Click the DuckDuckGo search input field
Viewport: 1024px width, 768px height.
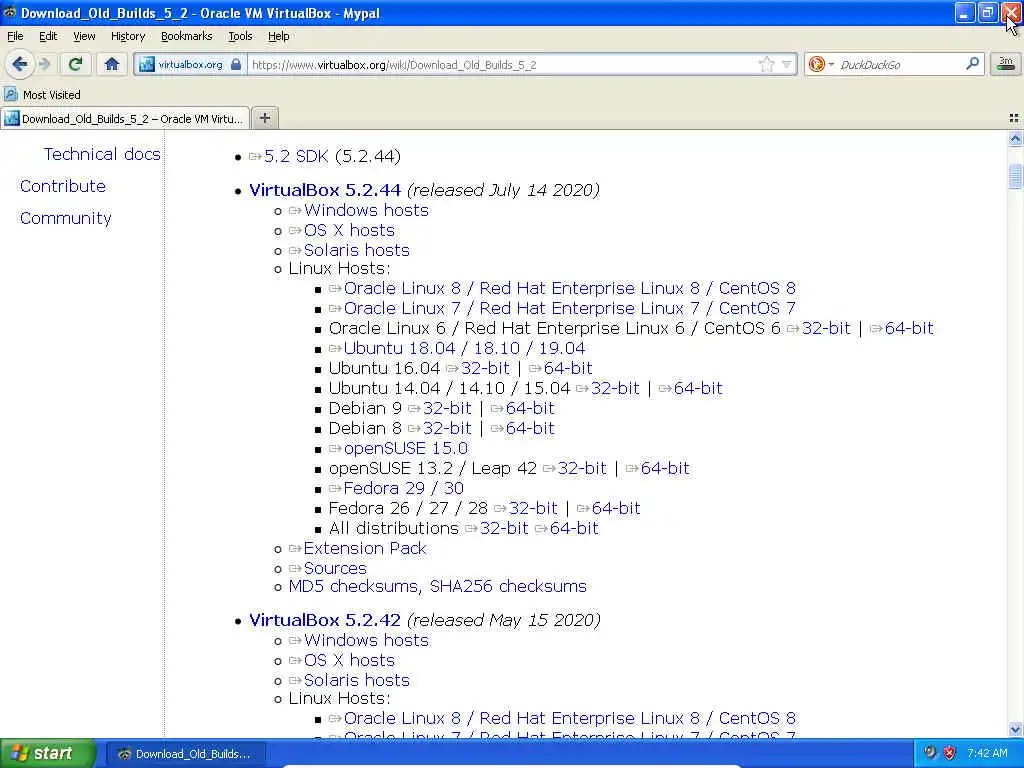point(900,64)
